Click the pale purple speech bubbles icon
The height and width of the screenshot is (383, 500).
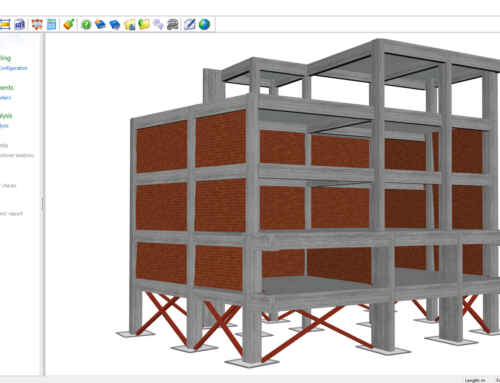tap(158, 24)
